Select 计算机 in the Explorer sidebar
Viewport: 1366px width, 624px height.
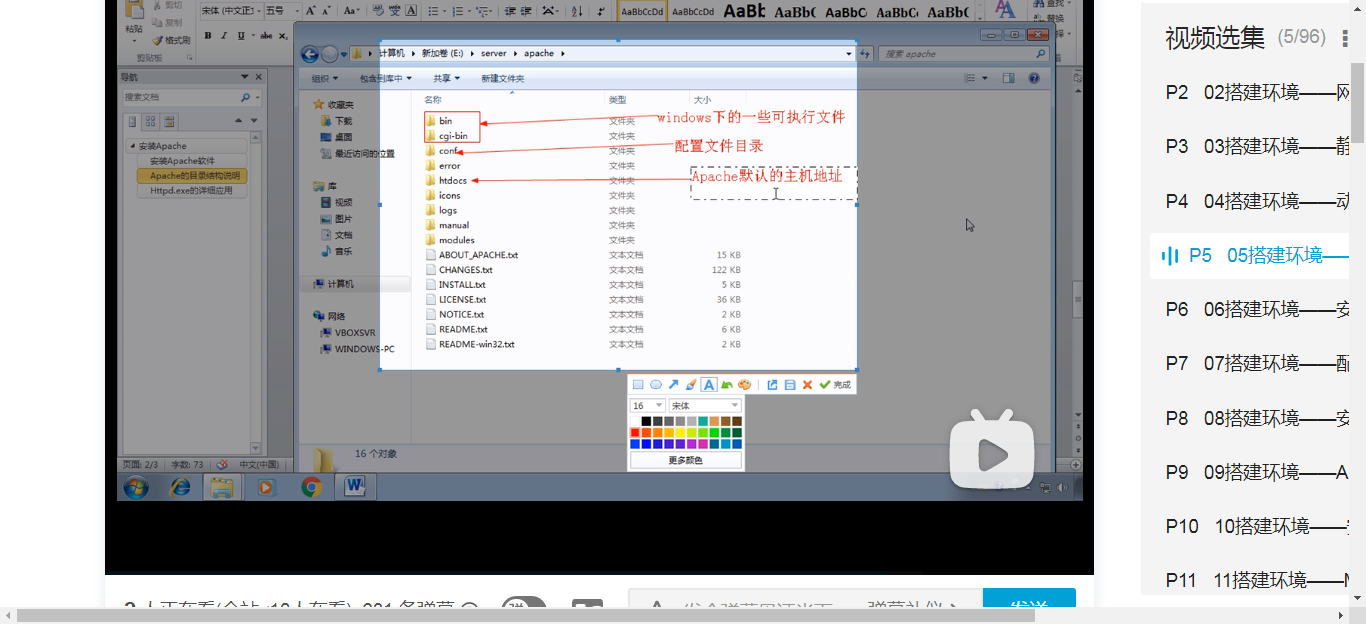(x=333, y=284)
